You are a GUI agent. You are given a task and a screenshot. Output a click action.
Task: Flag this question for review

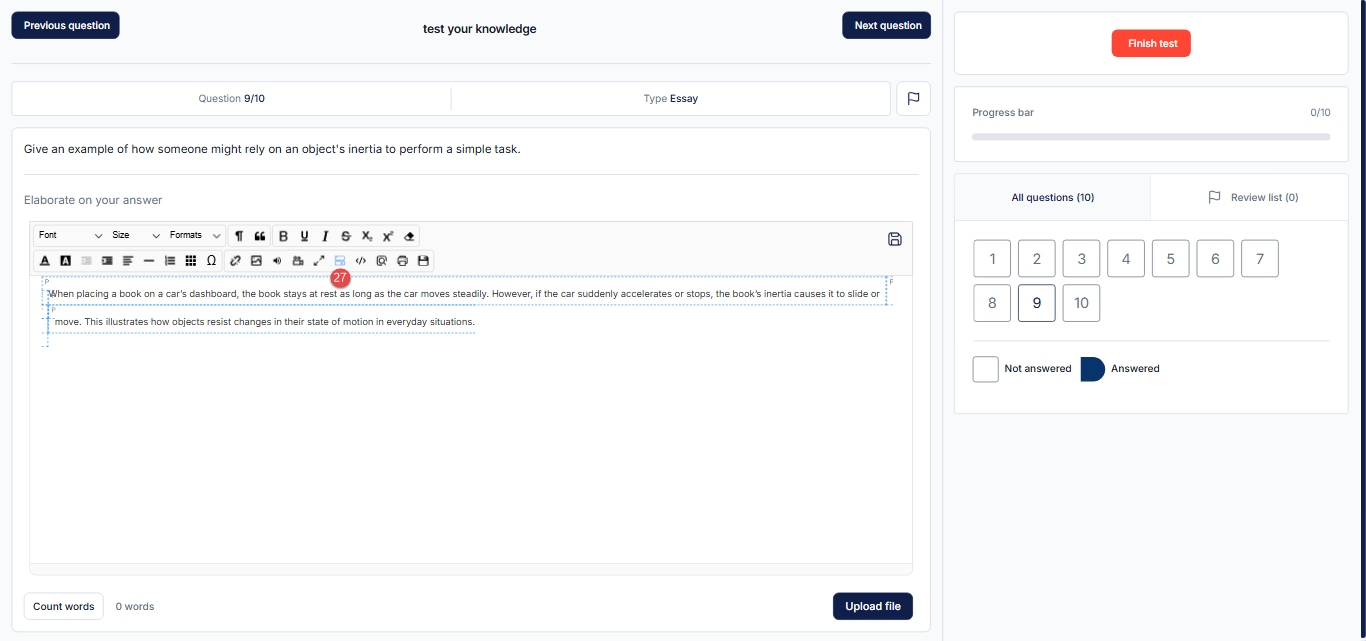point(913,99)
